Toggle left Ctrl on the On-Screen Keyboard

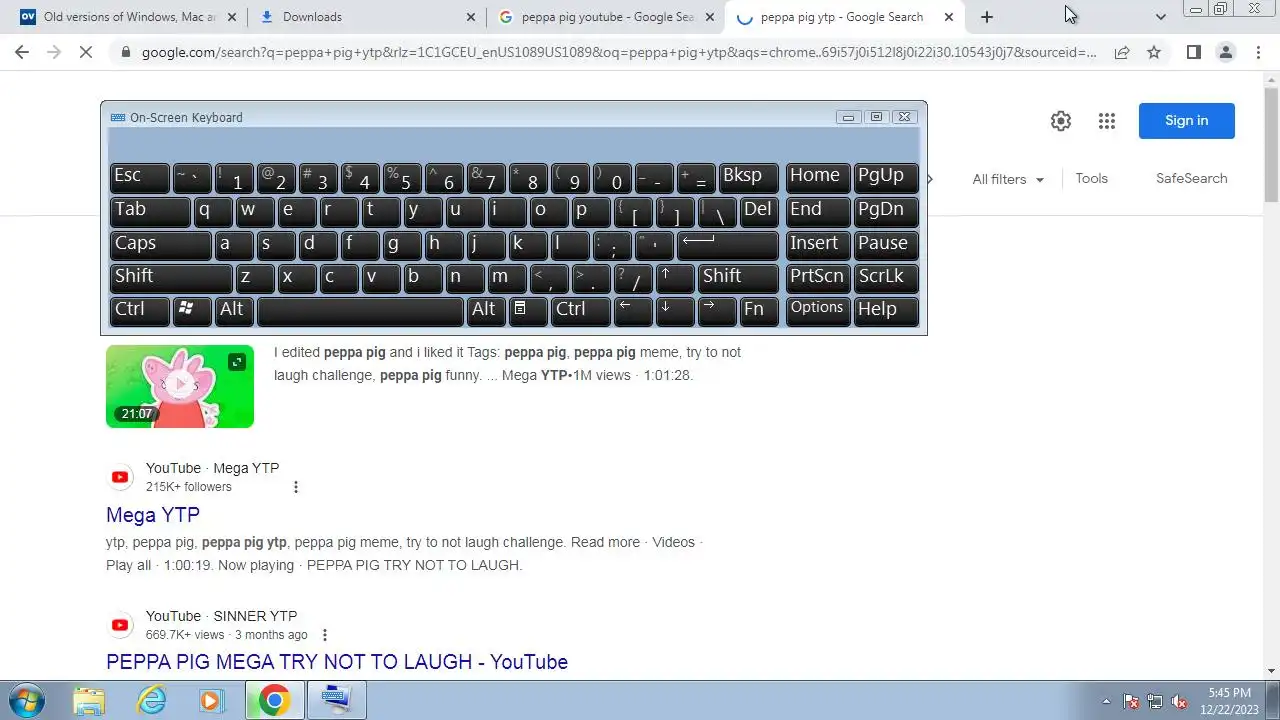pos(140,310)
